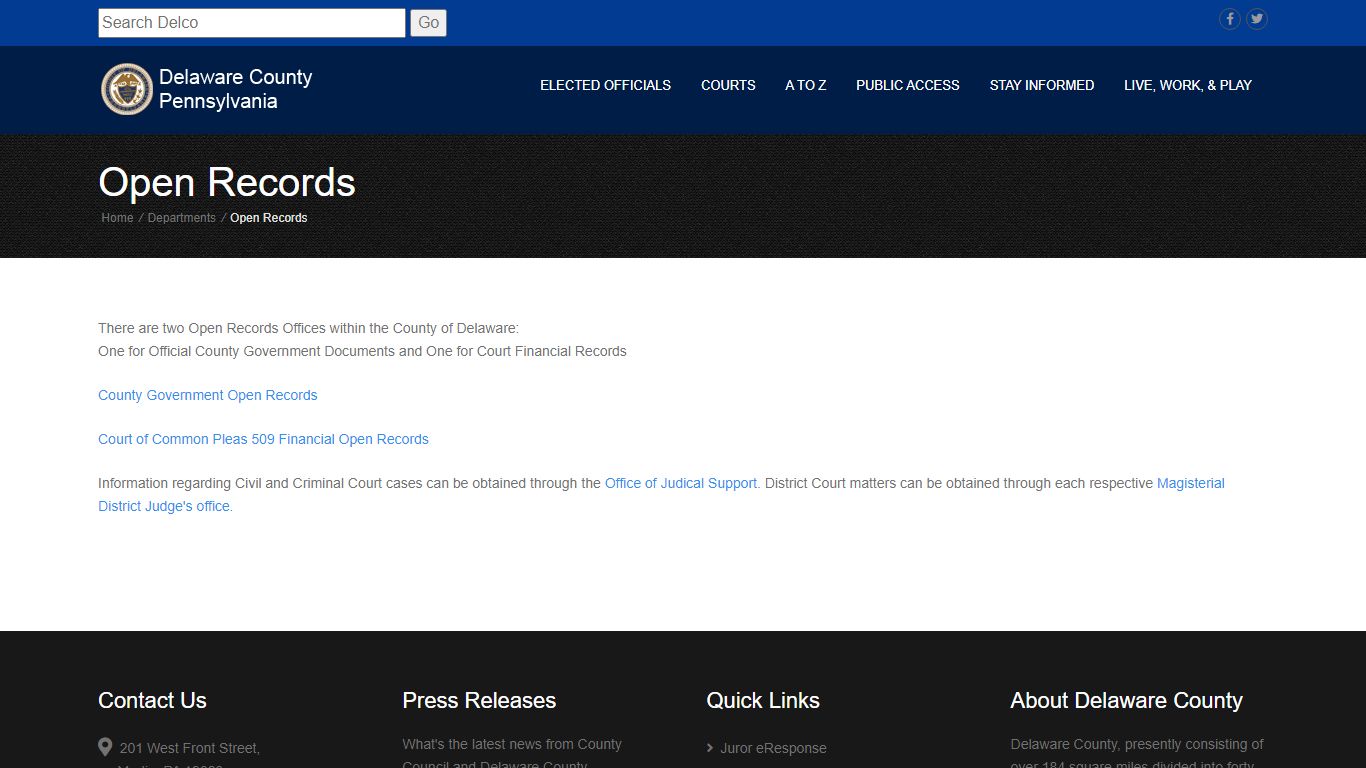This screenshot has width=1366, height=768.
Task: Open the Elected Officials menu
Action: tap(606, 85)
